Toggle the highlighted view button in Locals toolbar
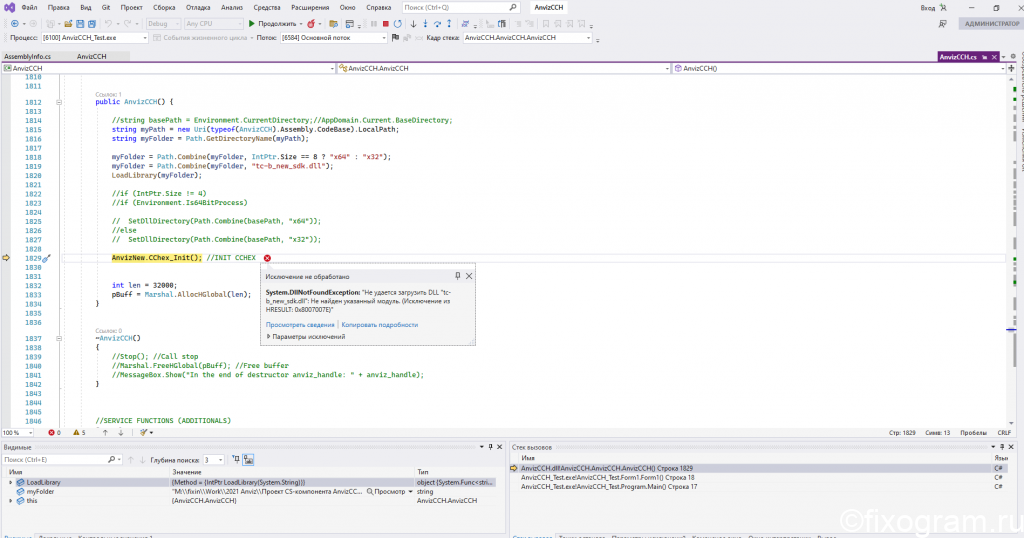The height and width of the screenshot is (538, 1024). 248,460
